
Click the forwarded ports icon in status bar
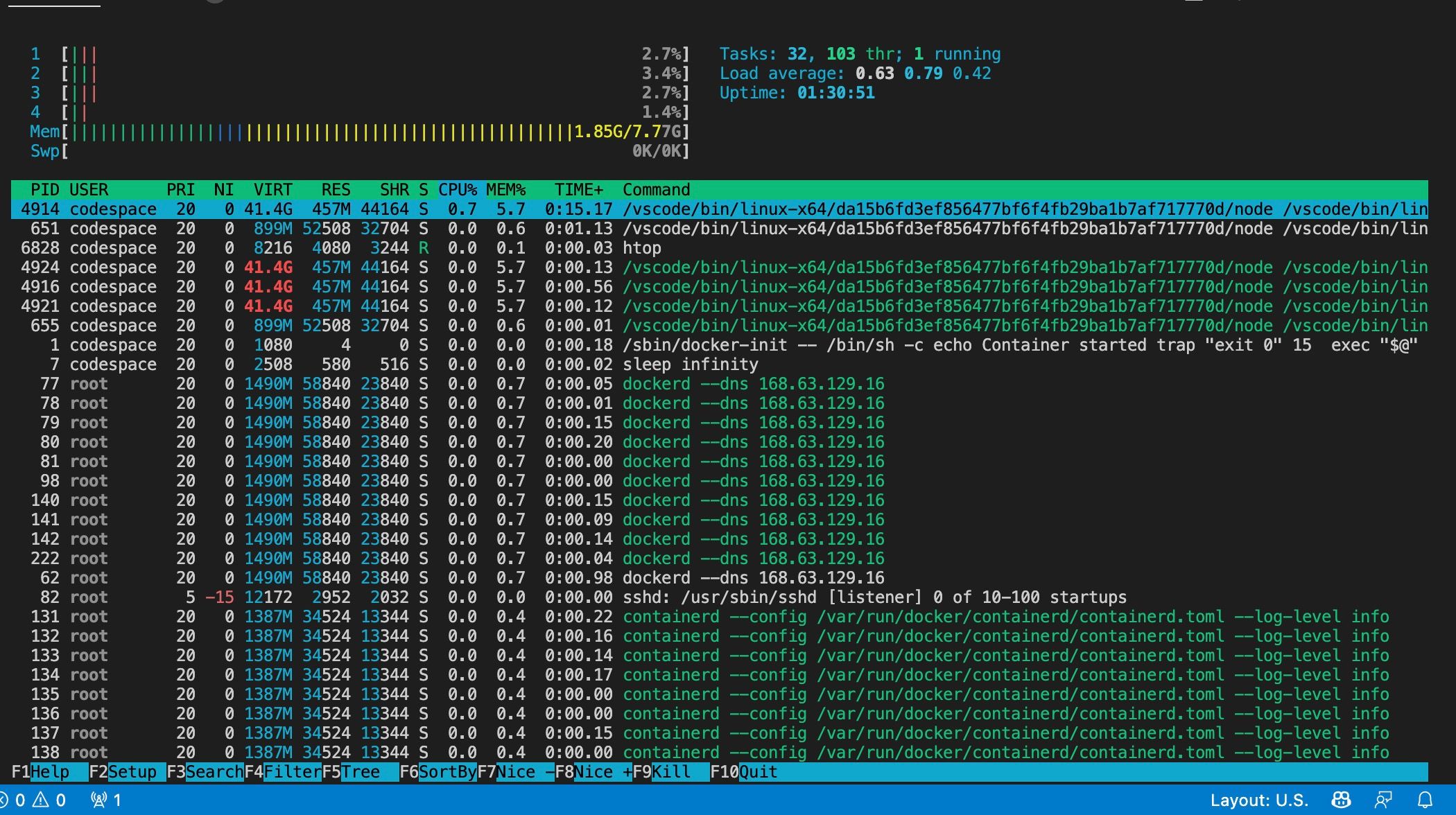click(105, 800)
